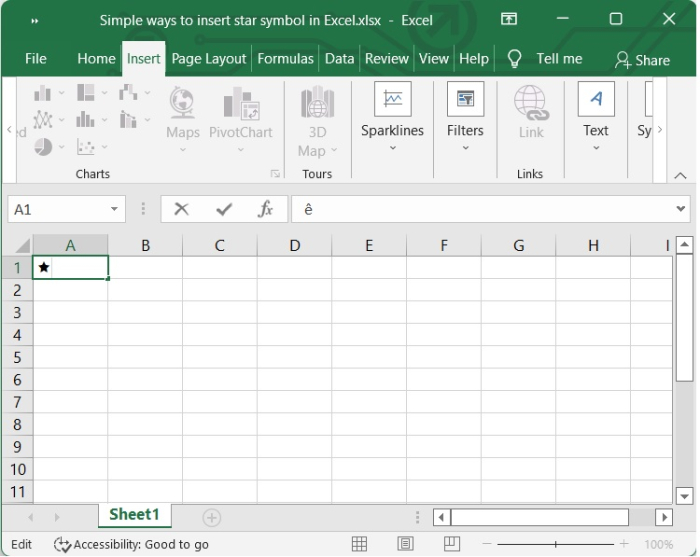Open the Name Box dropdown arrow
Screen dimensions: 700x557
[115, 210]
